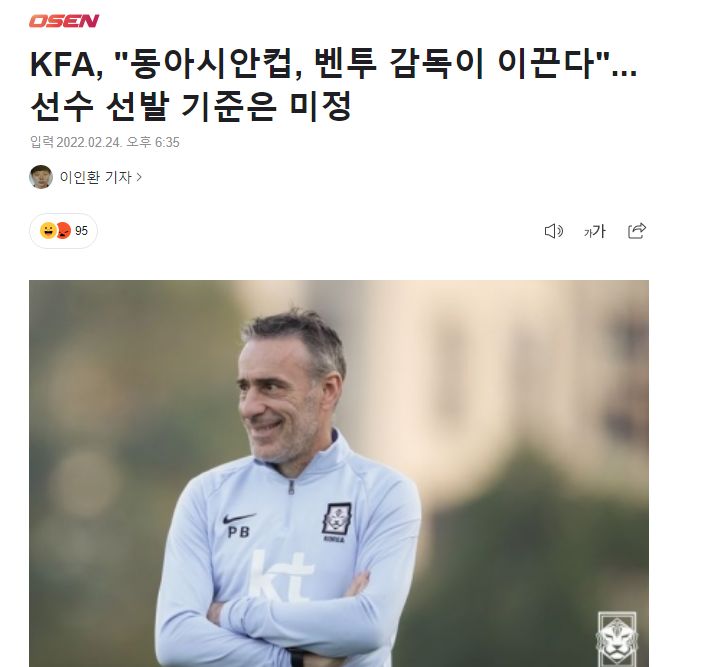The width and height of the screenshot is (724, 667).
Task: Play article audio with speaker icon
Action: (554, 231)
